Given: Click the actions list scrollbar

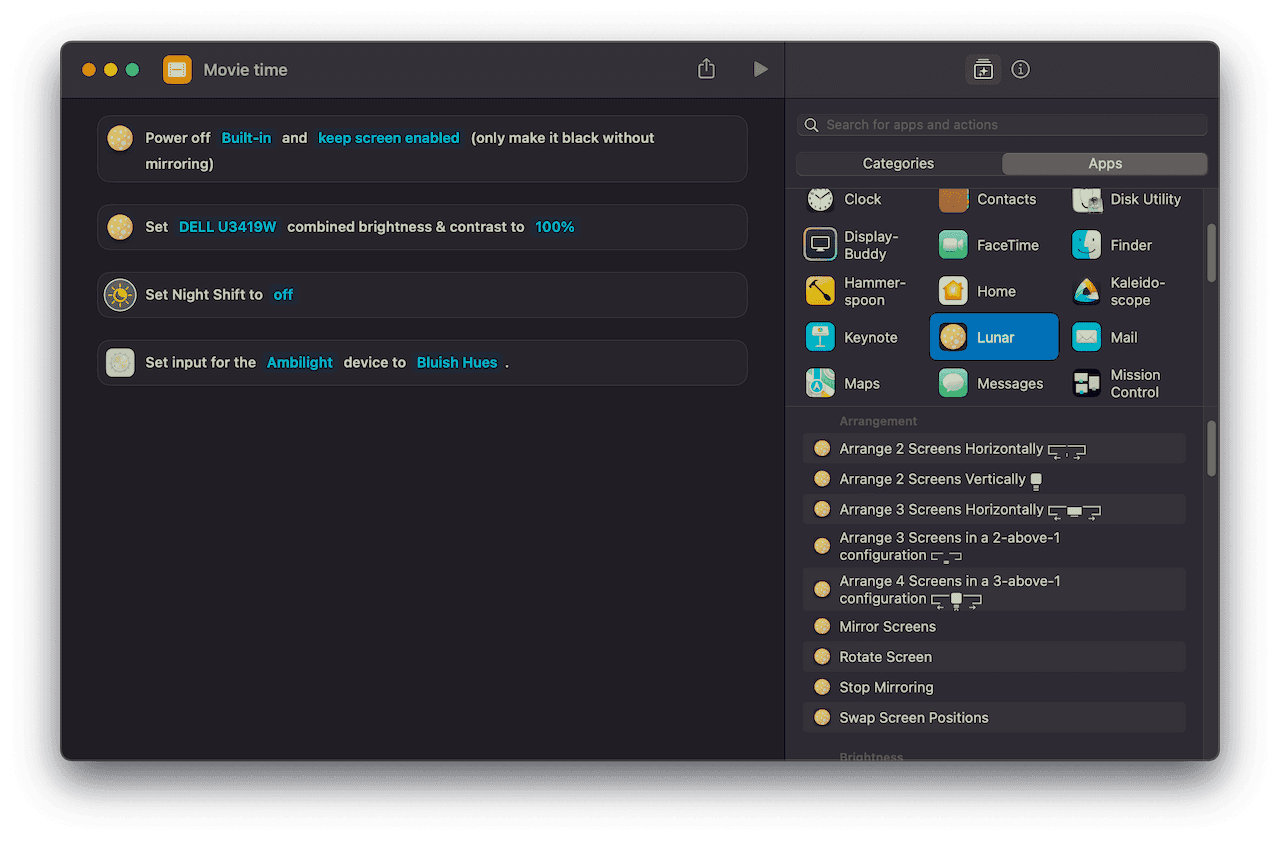Looking at the screenshot, I should [x=1212, y=448].
